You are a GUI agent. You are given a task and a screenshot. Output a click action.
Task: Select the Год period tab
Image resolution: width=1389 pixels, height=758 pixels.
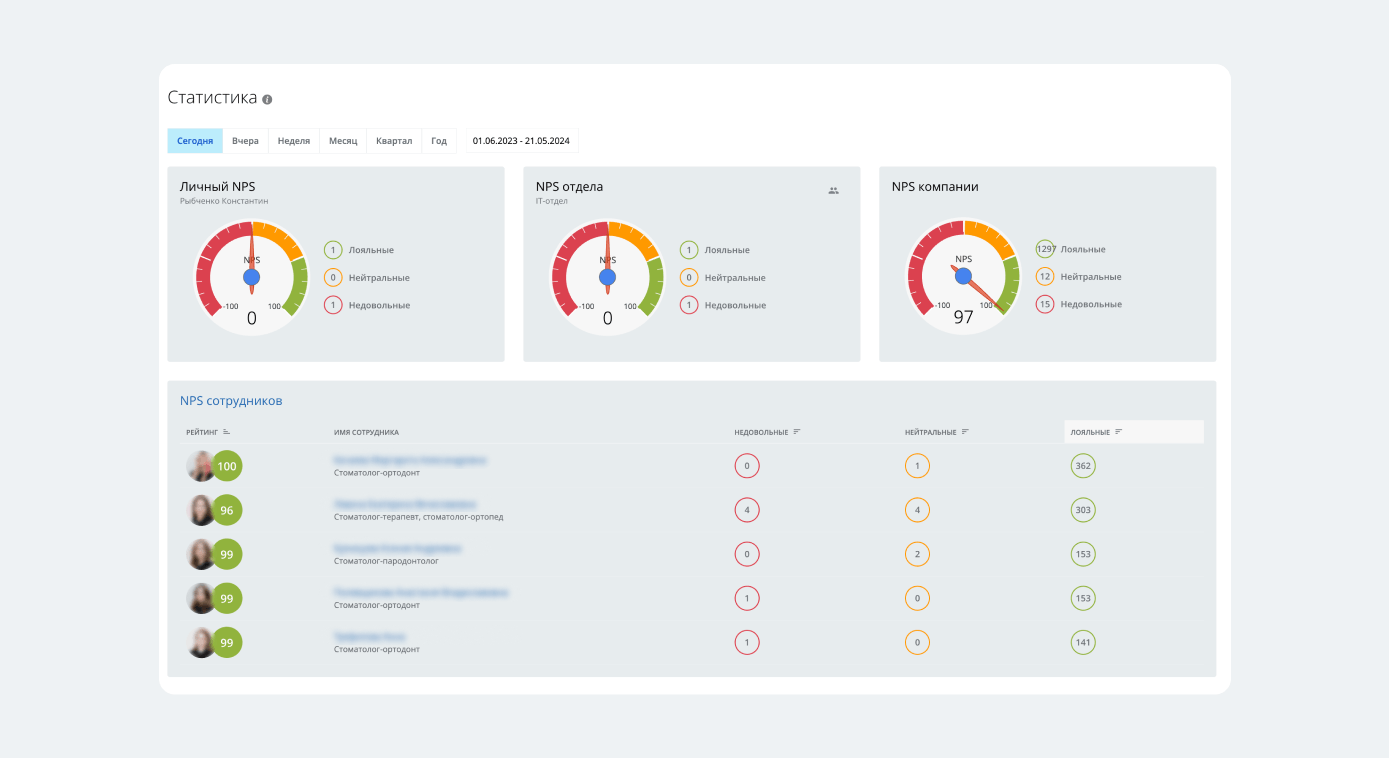(x=439, y=141)
